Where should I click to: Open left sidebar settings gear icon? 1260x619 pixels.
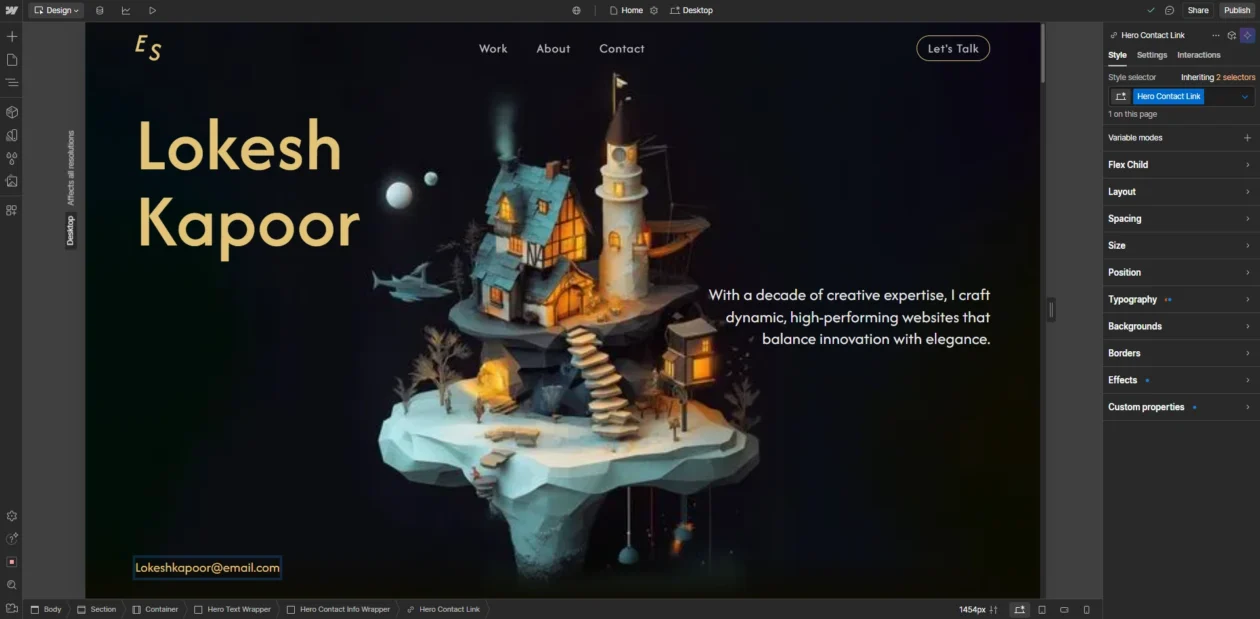click(12, 516)
